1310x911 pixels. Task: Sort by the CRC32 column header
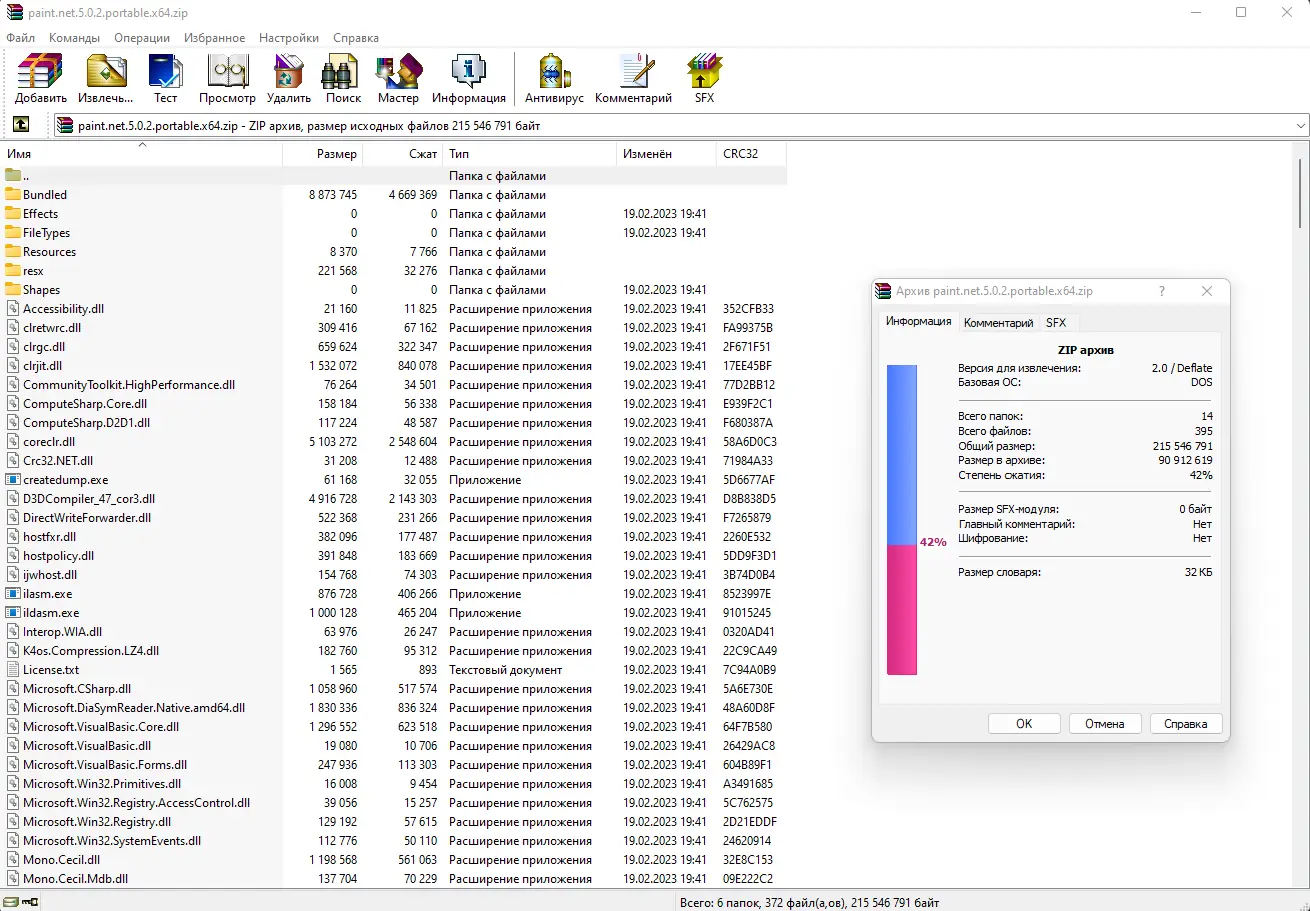752,154
